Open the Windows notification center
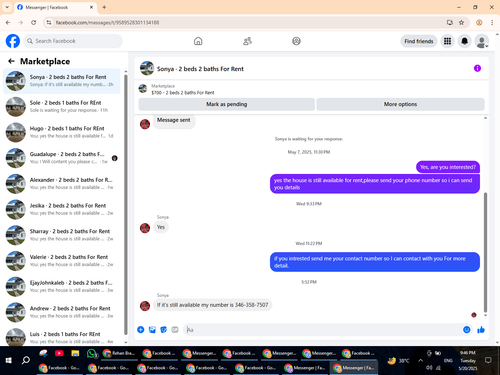Viewport: 500px width, 375px height. coord(488,360)
